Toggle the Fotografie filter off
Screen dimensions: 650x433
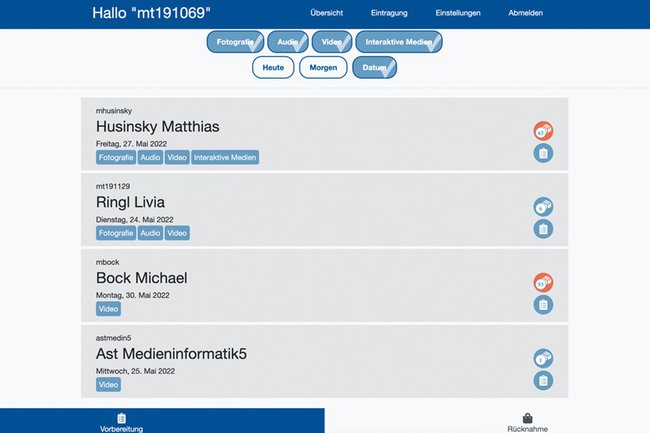point(236,42)
